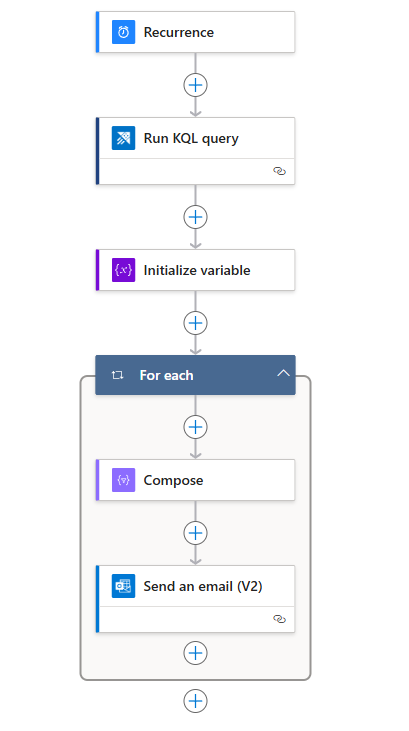Add action after Send an email inside loop
409x731 pixels.
coord(195,653)
